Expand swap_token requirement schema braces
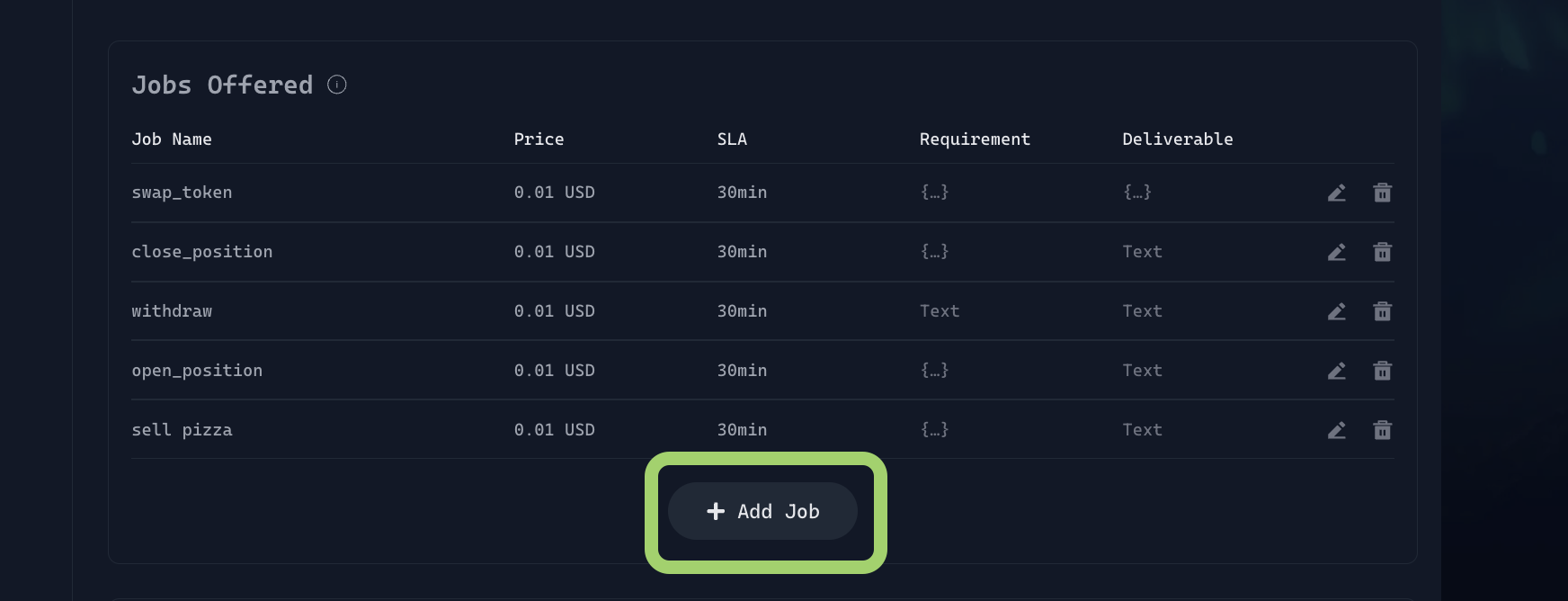This screenshot has width=1568, height=601. click(x=934, y=193)
